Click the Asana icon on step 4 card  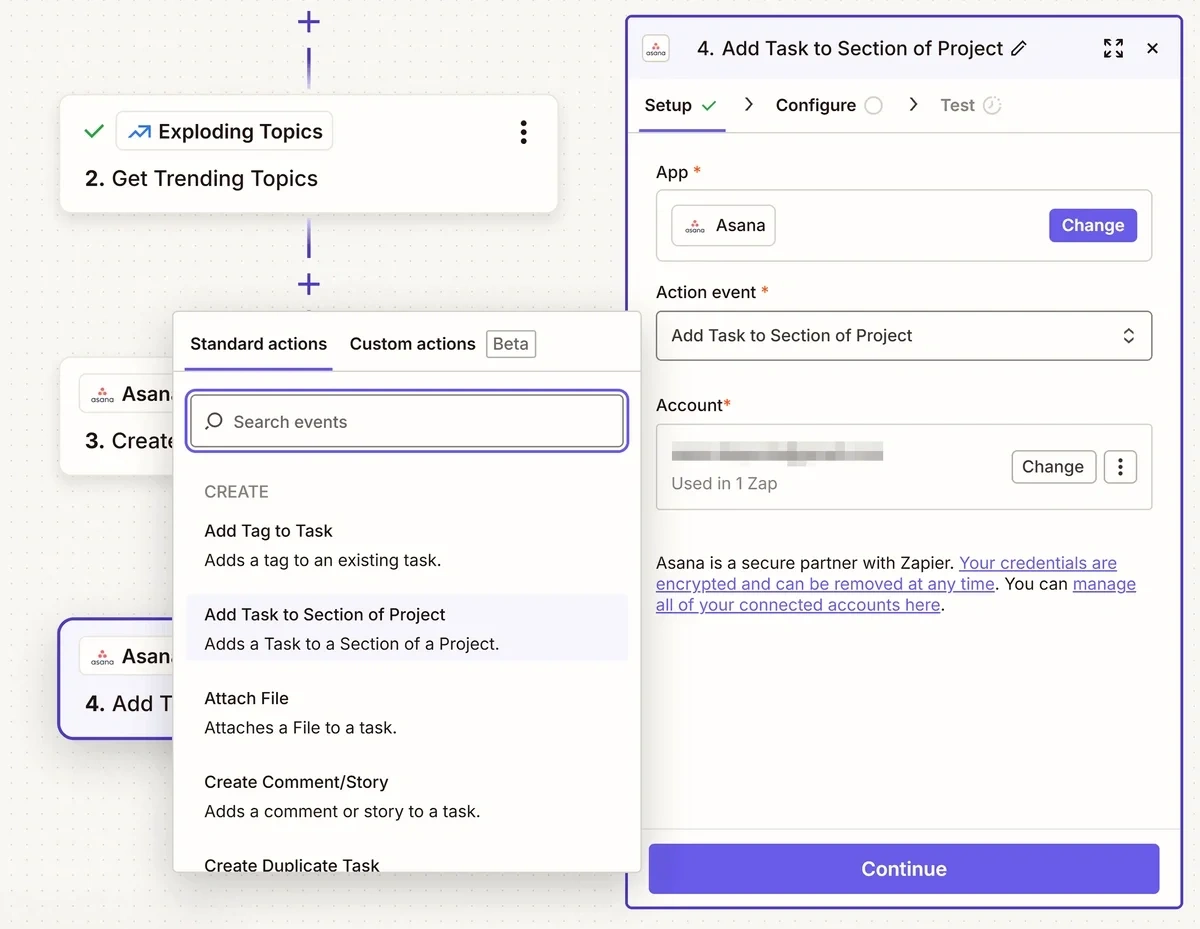pos(102,657)
